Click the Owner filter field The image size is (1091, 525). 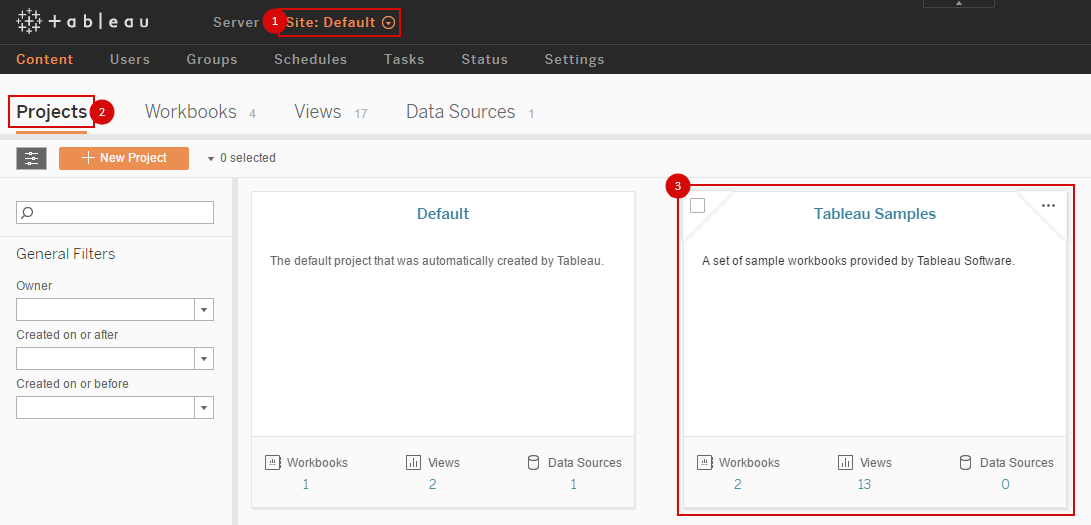(x=105, y=309)
